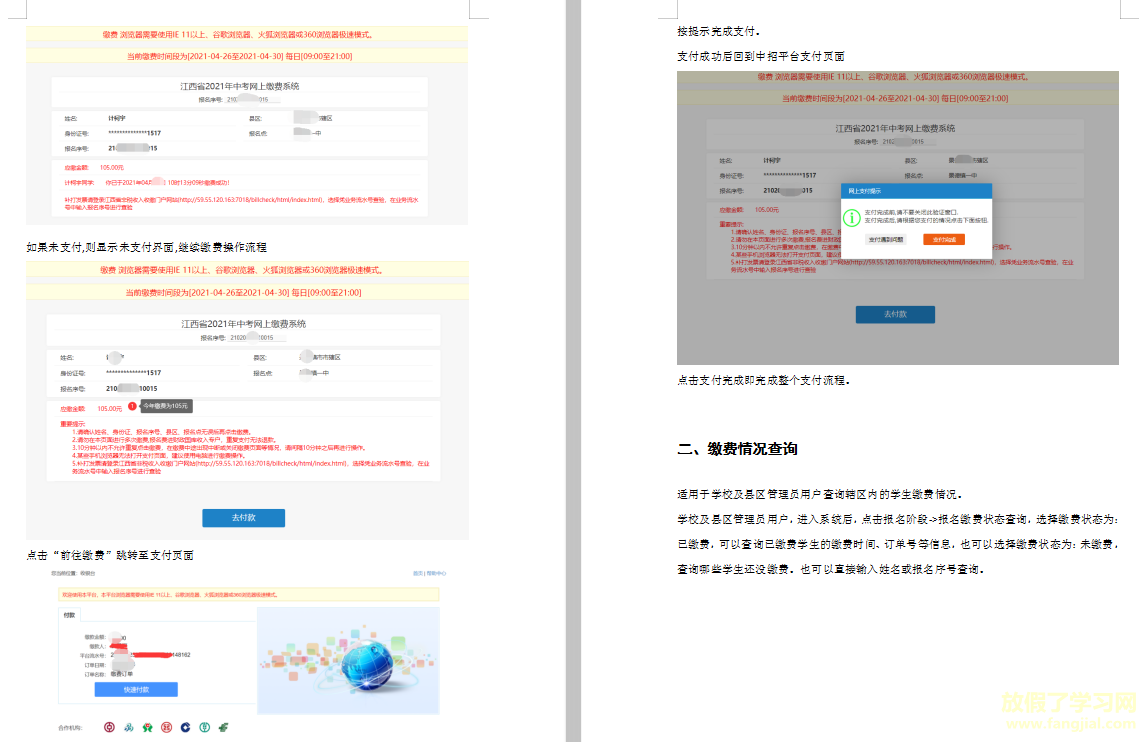
Task: Click the blue 快速付款 button
Action: pyautogui.click(x=136, y=688)
